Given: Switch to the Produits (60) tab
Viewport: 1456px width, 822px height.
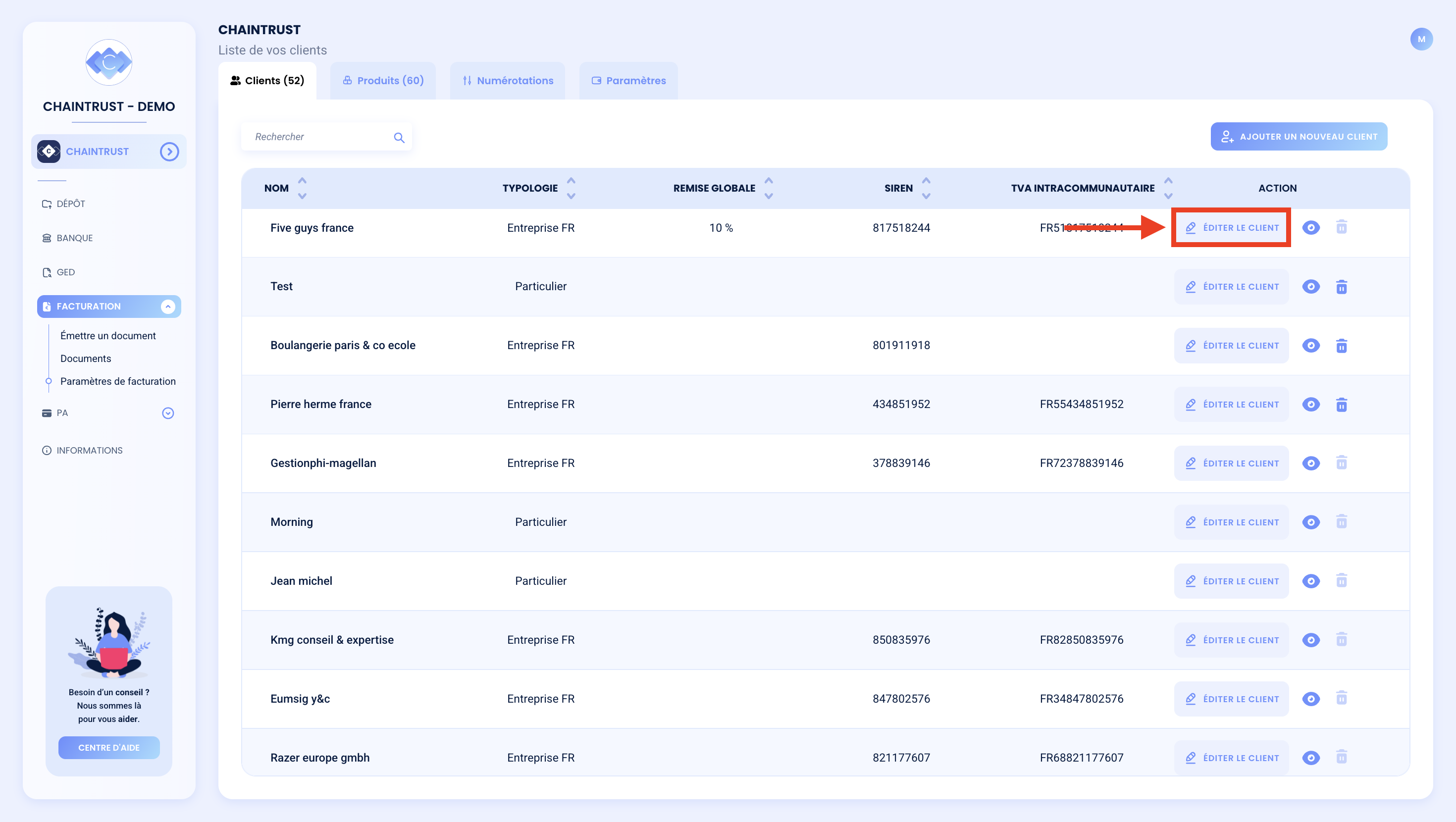Looking at the screenshot, I should click(x=383, y=81).
